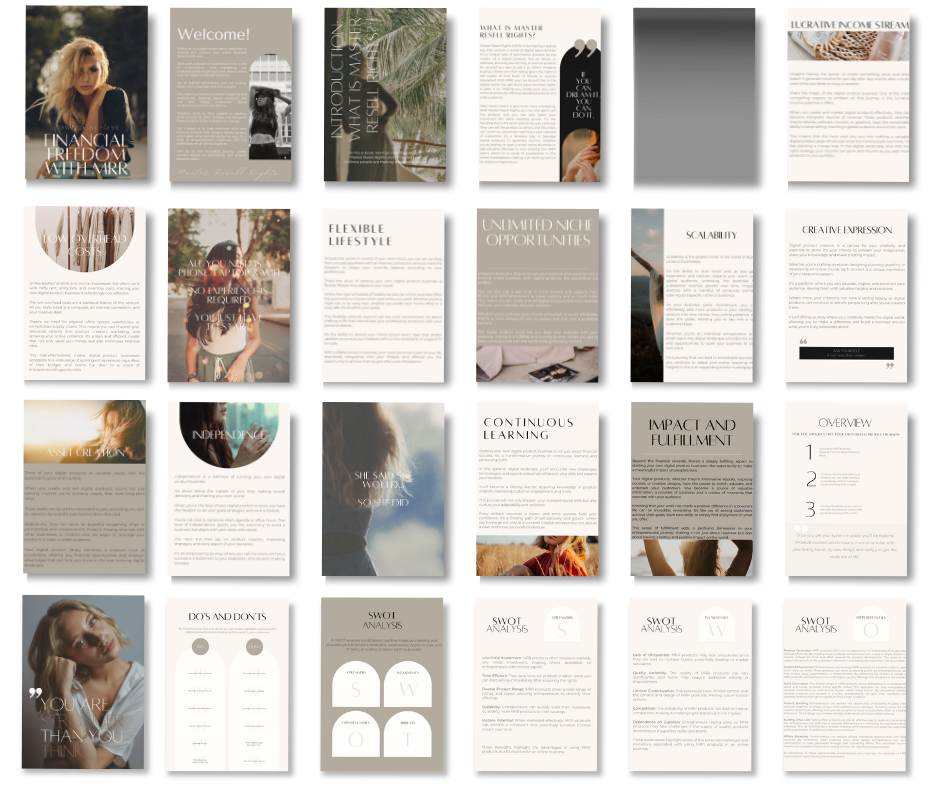Screen dimensions: 940x788
Task: Select the Lucrative Income Stream page
Action: click(x=846, y=93)
